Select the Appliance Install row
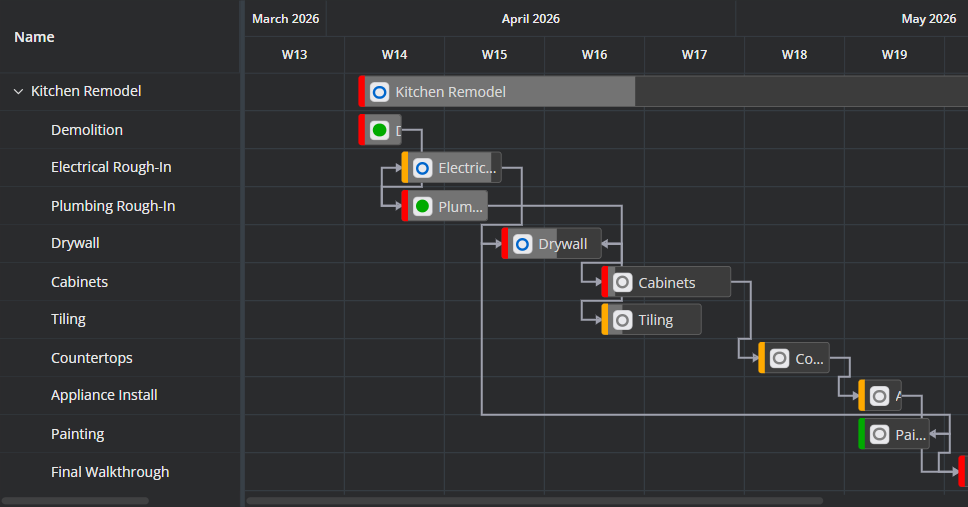The image size is (968, 507). [x=120, y=395]
